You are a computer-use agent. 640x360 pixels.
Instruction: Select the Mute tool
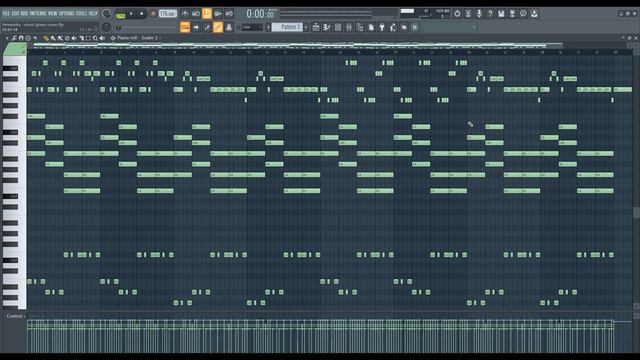(x=74, y=38)
